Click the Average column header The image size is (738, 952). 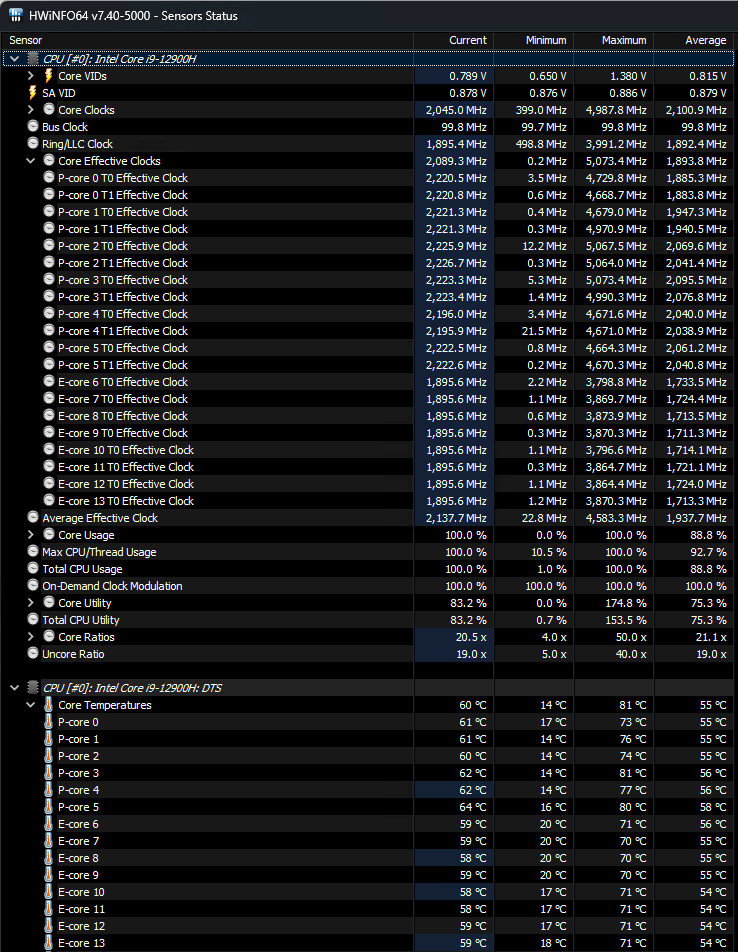[x=693, y=40]
